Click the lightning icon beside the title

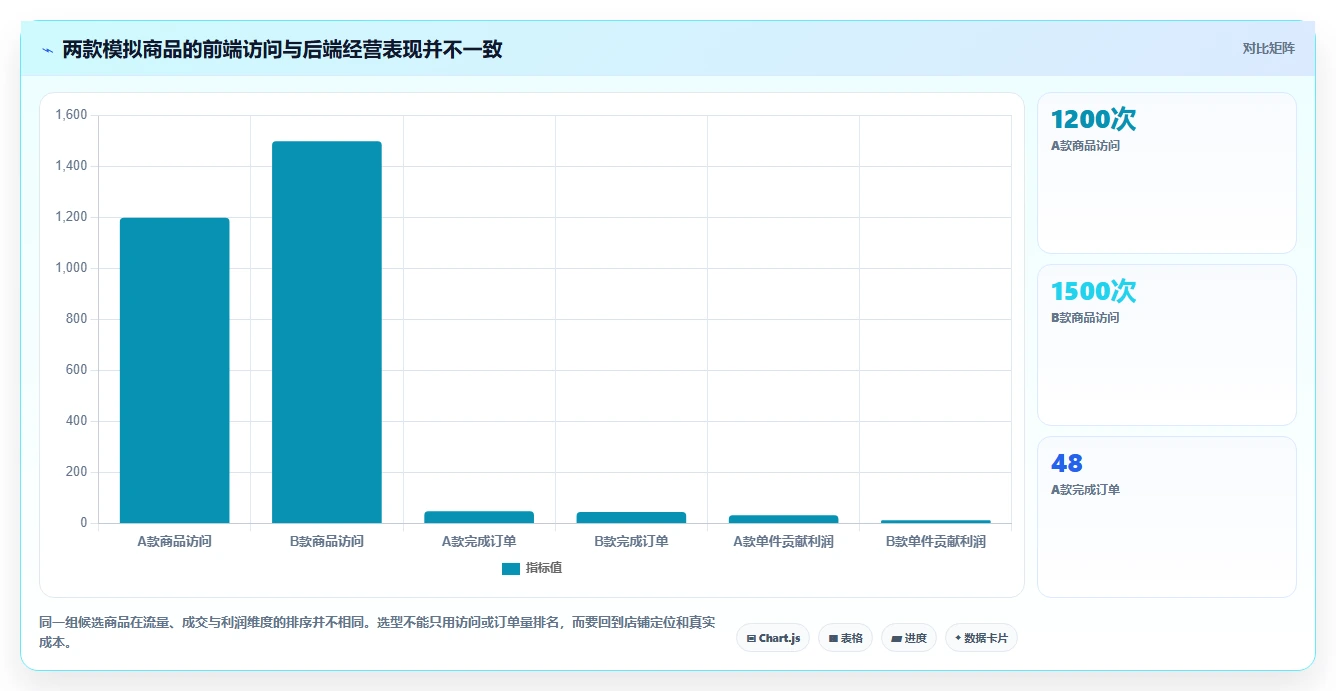[x=47, y=50]
